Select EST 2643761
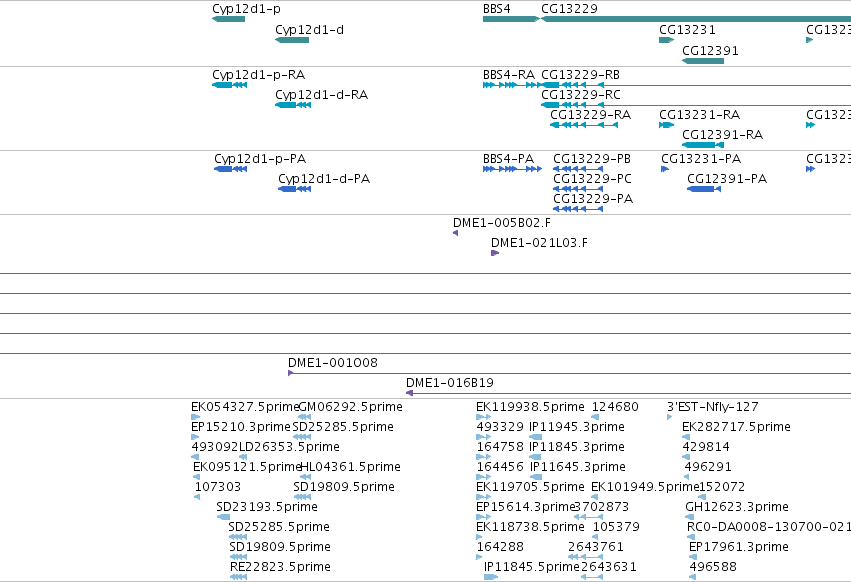 click(585, 557)
